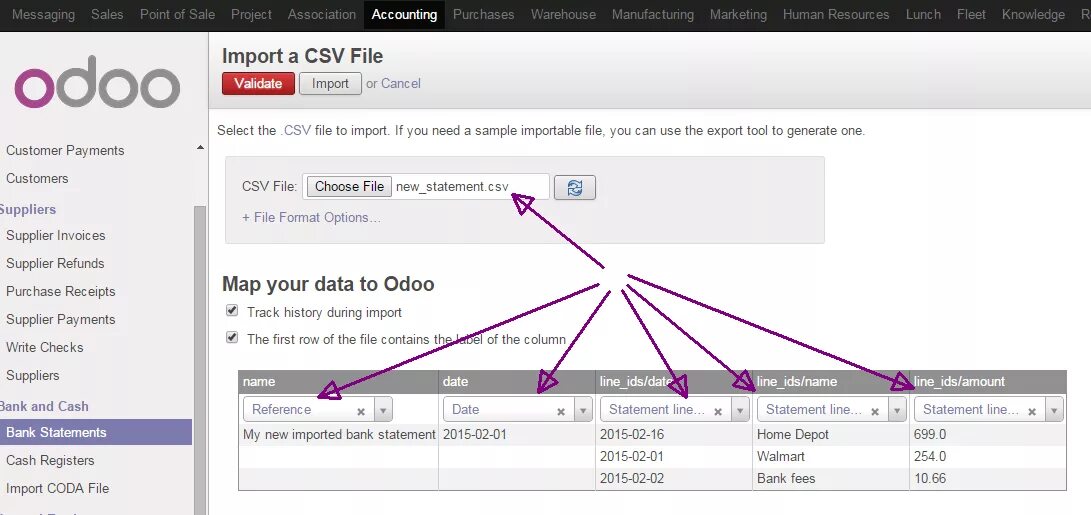Click the 'Home Depot' cell

(x=793, y=435)
